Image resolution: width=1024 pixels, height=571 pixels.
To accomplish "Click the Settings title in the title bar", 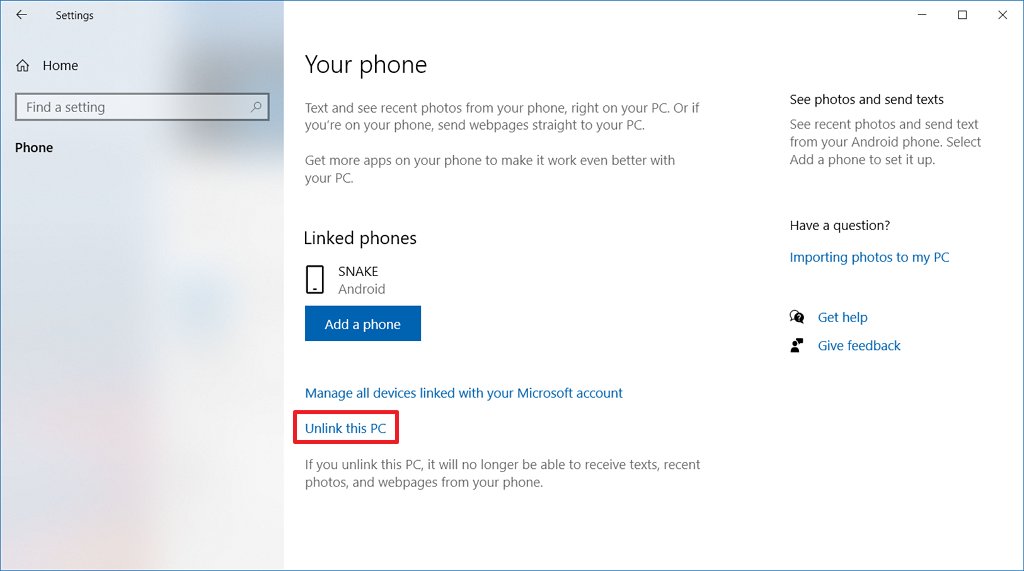I will [76, 15].
